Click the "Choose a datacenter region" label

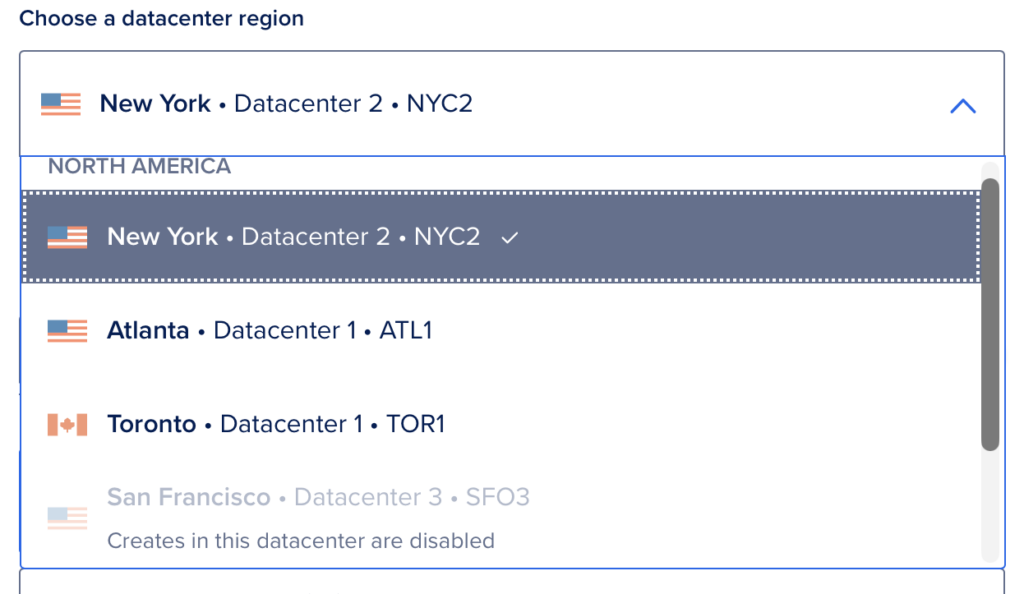click(162, 19)
